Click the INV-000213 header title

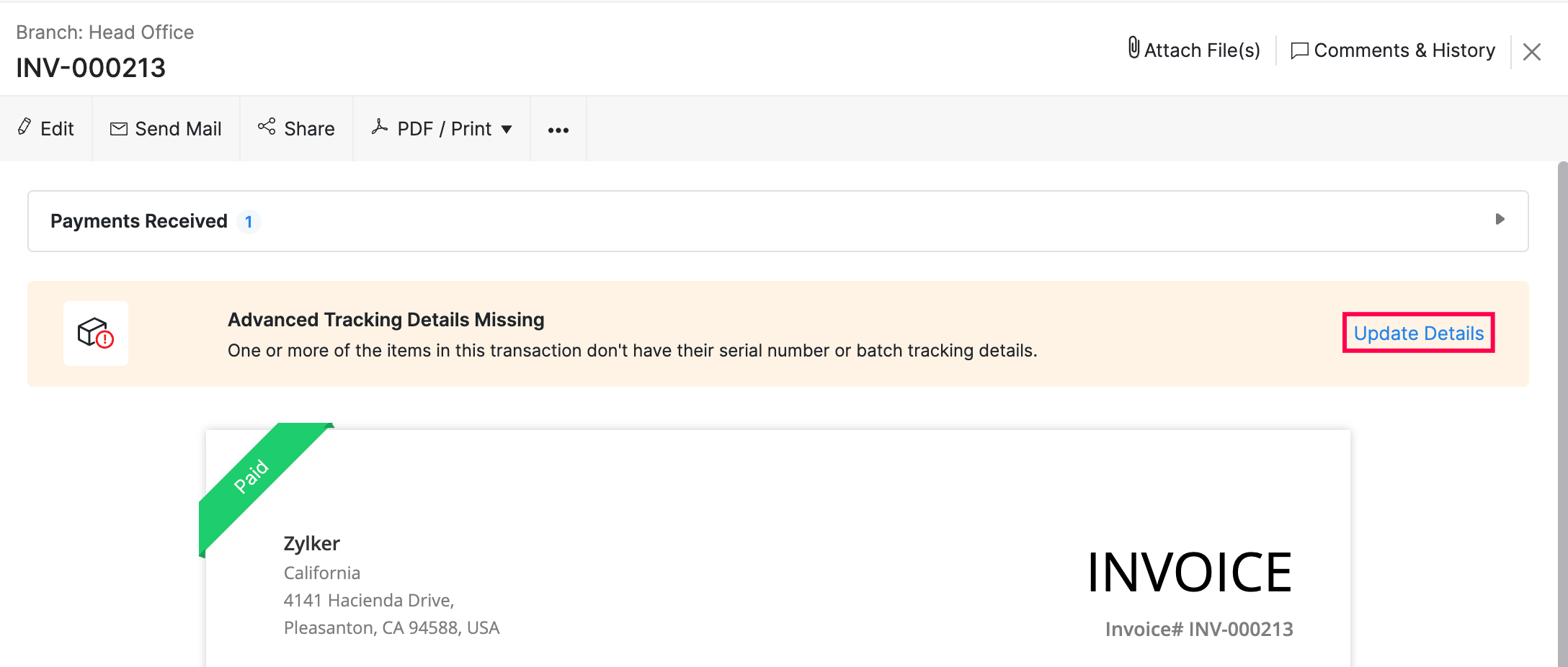tap(91, 68)
